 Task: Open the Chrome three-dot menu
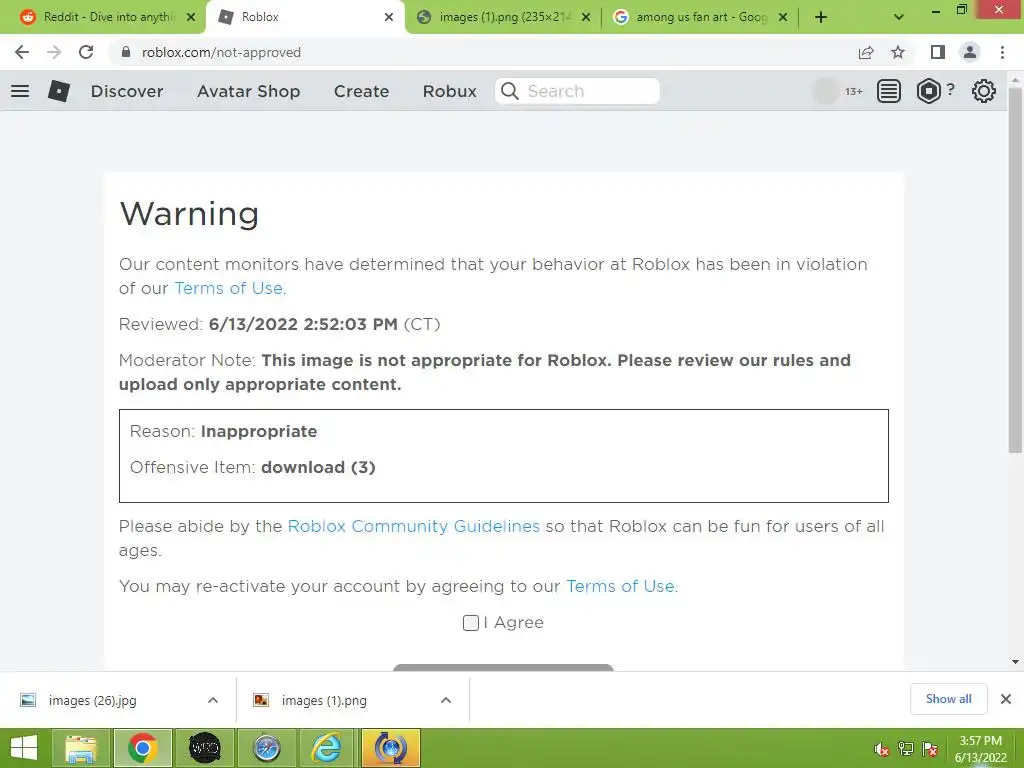[x=1002, y=52]
